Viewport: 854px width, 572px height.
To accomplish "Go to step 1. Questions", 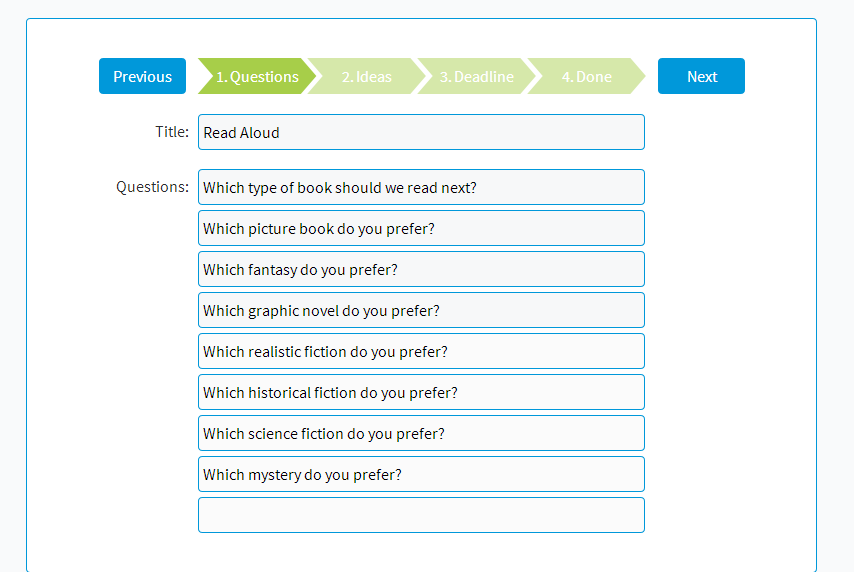I will 257,76.
